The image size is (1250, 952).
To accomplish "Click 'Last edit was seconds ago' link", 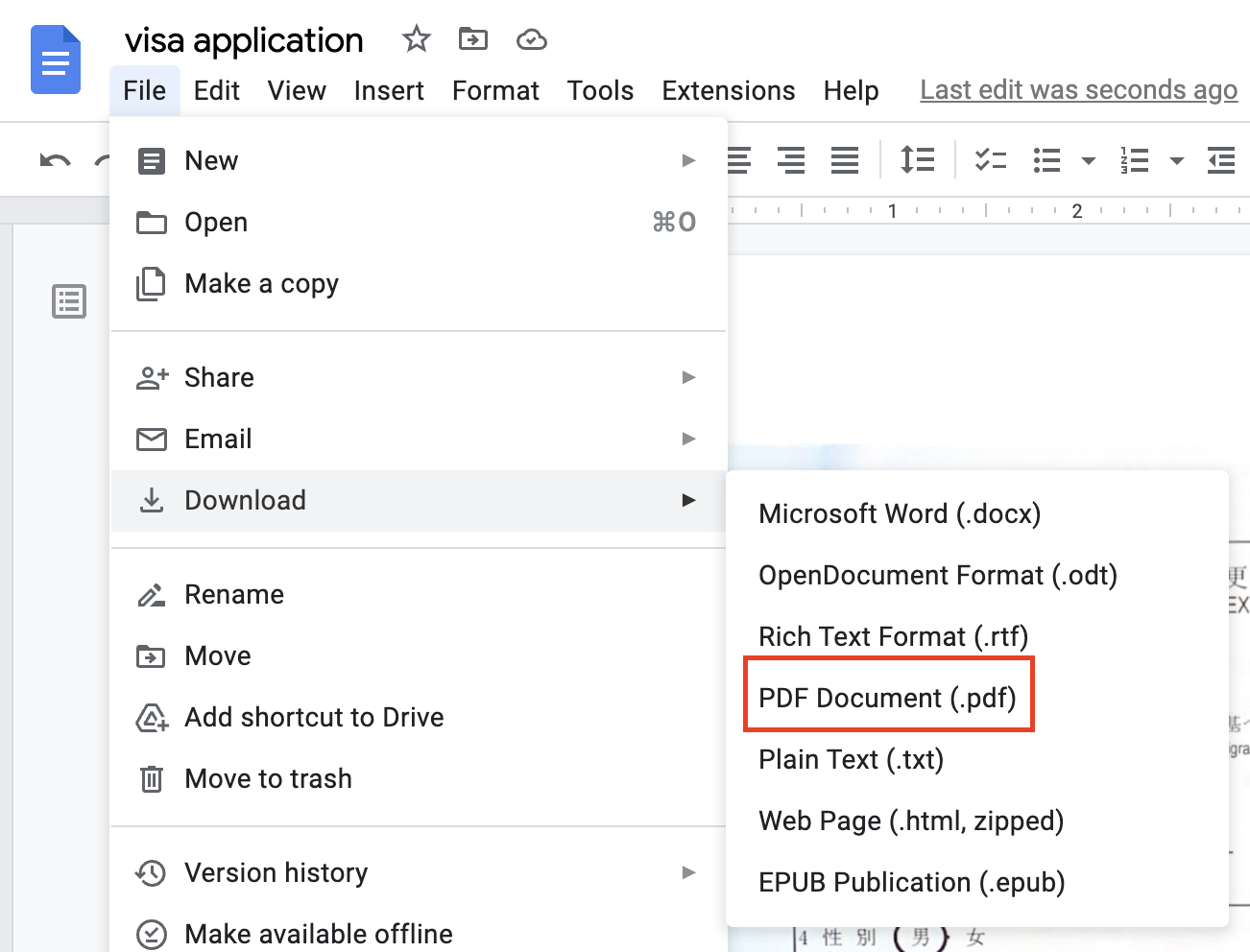I will coord(1079,90).
